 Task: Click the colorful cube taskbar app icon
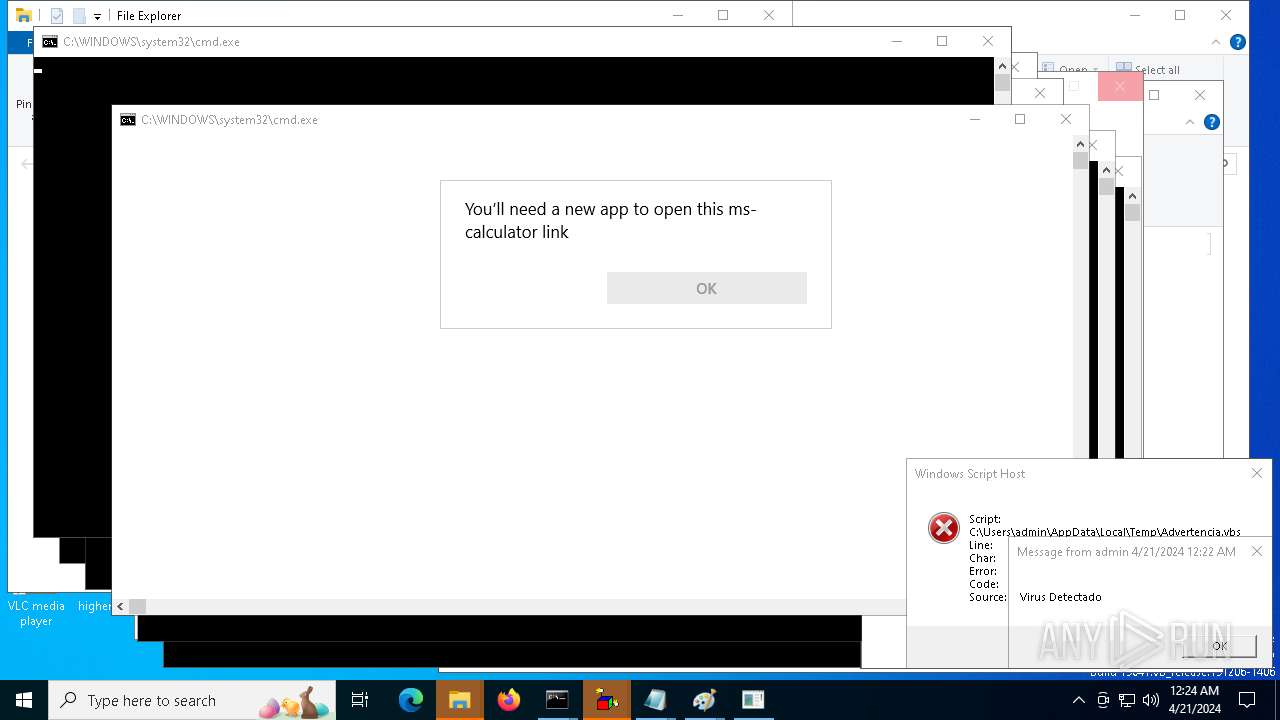[x=606, y=700]
